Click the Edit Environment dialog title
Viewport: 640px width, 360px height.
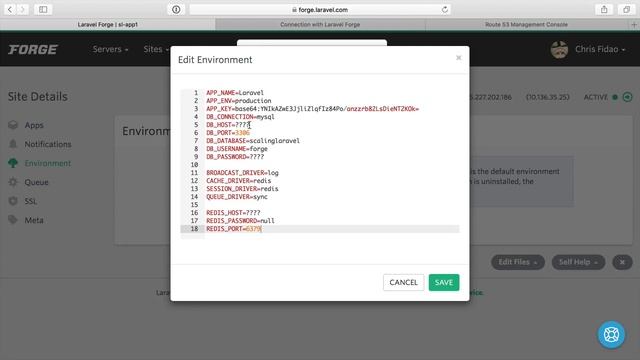(215, 60)
